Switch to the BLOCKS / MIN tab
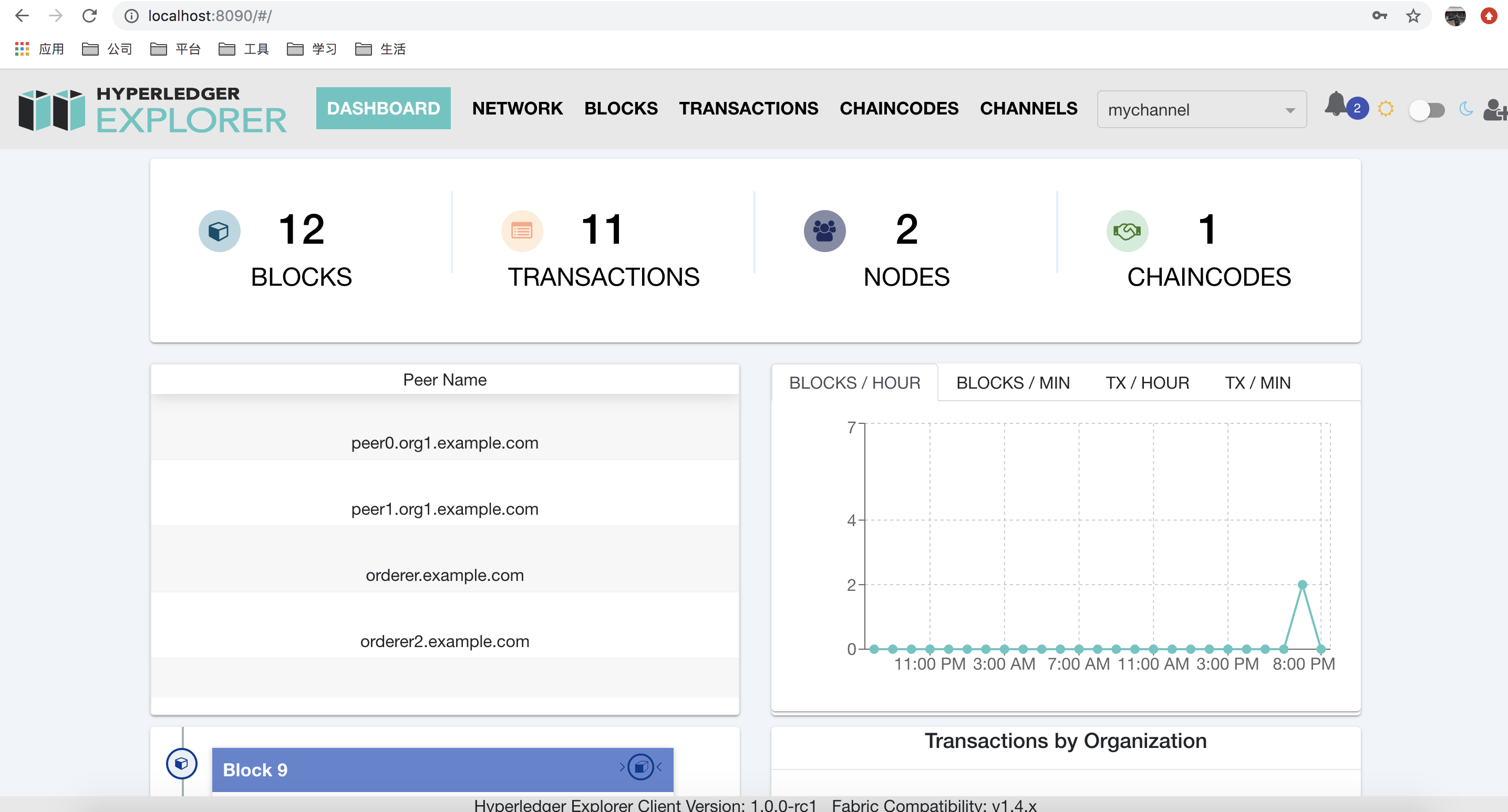The width and height of the screenshot is (1508, 812). (1013, 382)
